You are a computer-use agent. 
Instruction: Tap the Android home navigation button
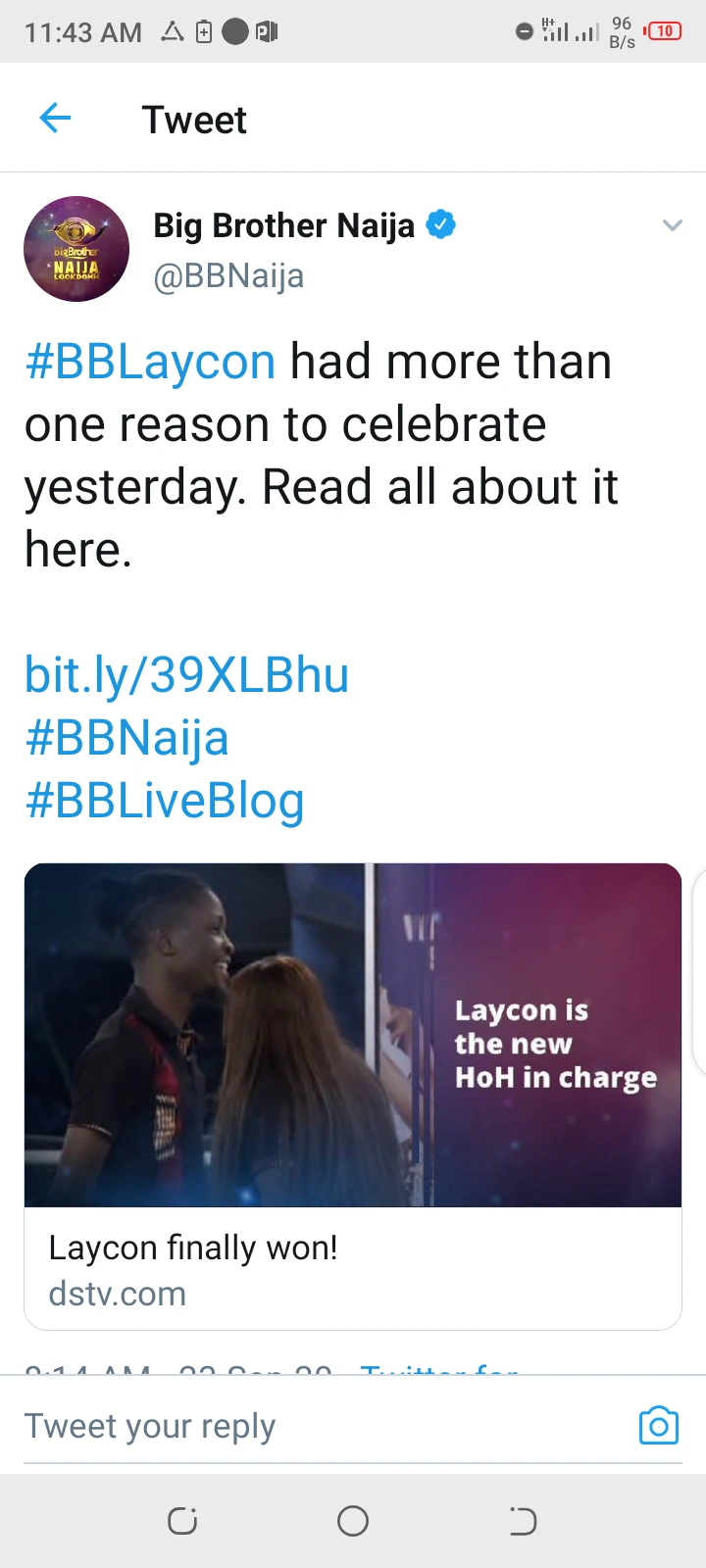click(x=353, y=1521)
